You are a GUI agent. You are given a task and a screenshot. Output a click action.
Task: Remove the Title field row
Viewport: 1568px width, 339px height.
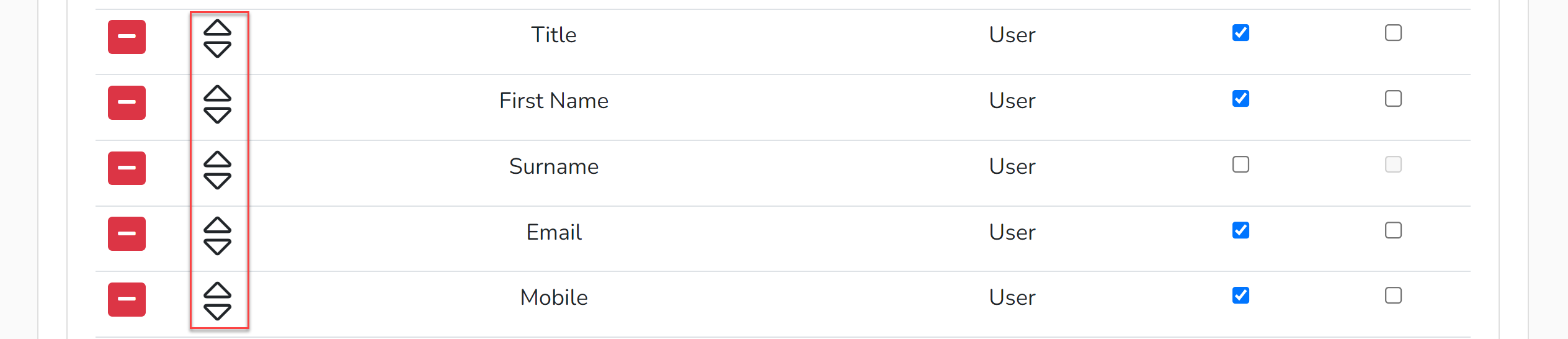pos(127,37)
